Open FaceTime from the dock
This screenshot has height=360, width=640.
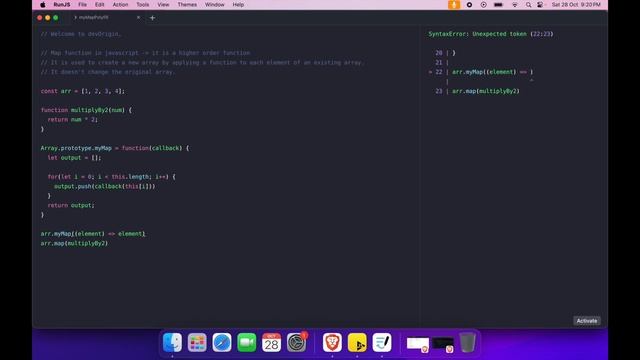(247, 342)
